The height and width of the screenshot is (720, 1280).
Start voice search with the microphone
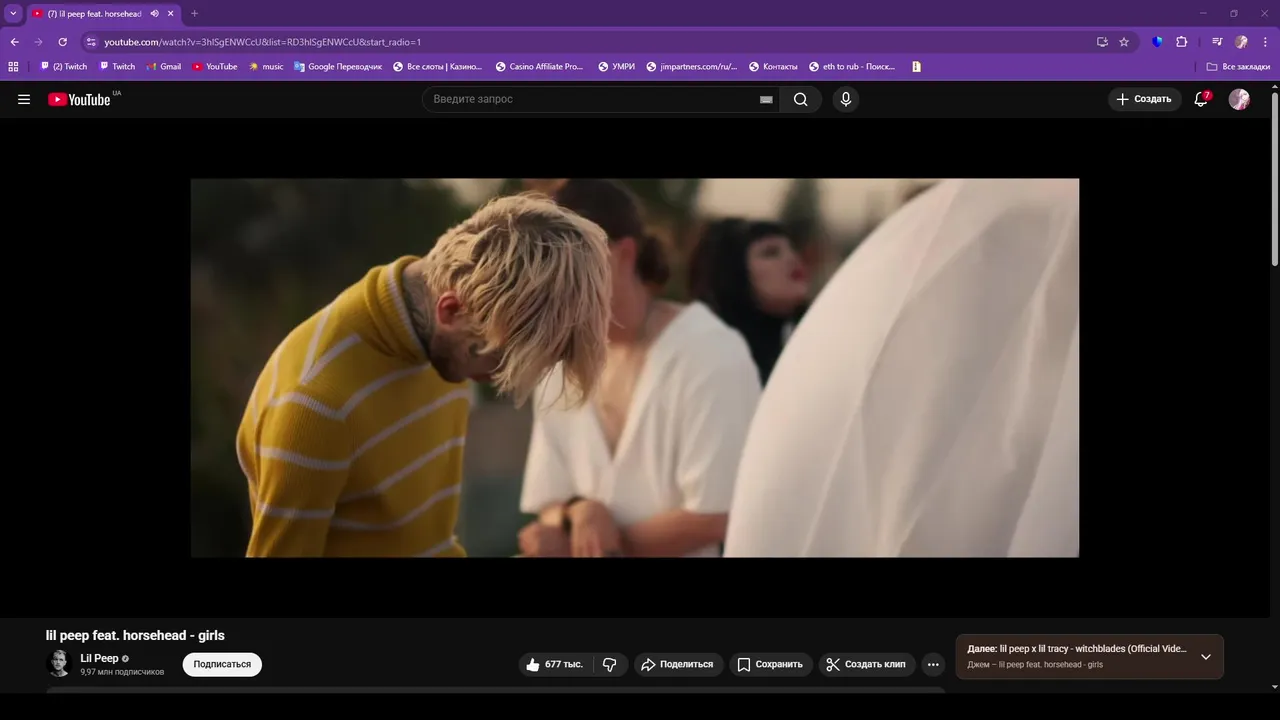pyautogui.click(x=846, y=99)
